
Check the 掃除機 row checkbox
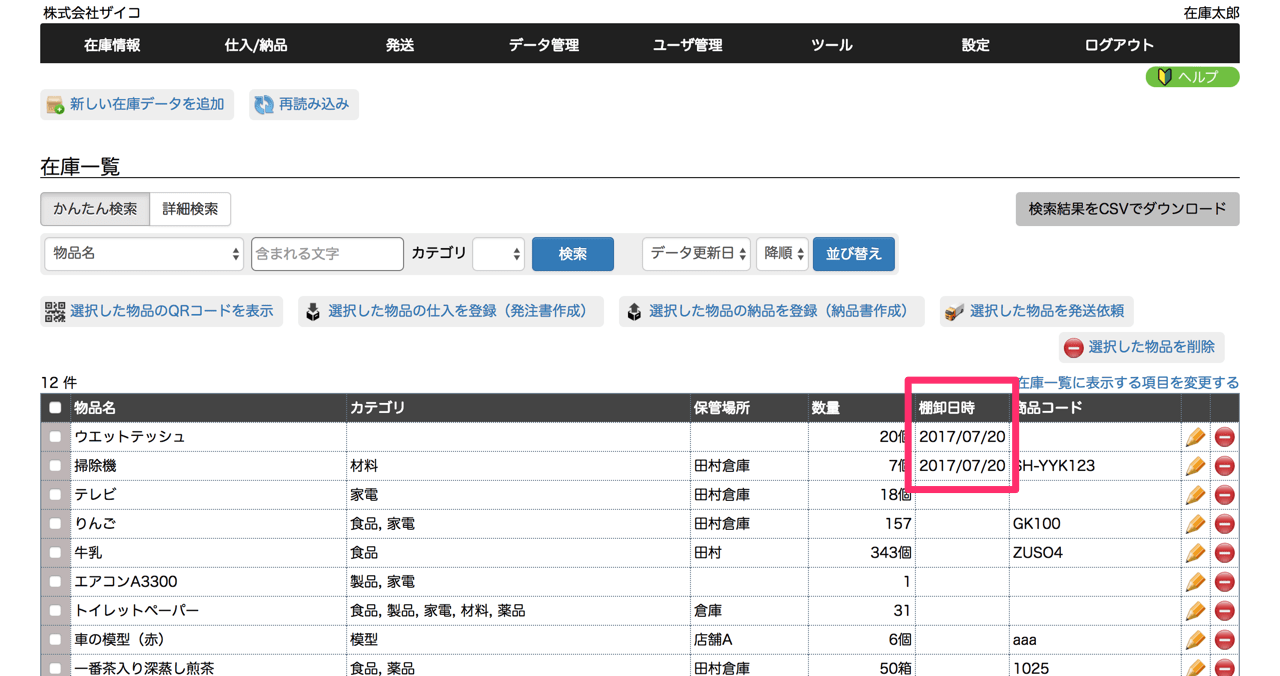pos(55,466)
